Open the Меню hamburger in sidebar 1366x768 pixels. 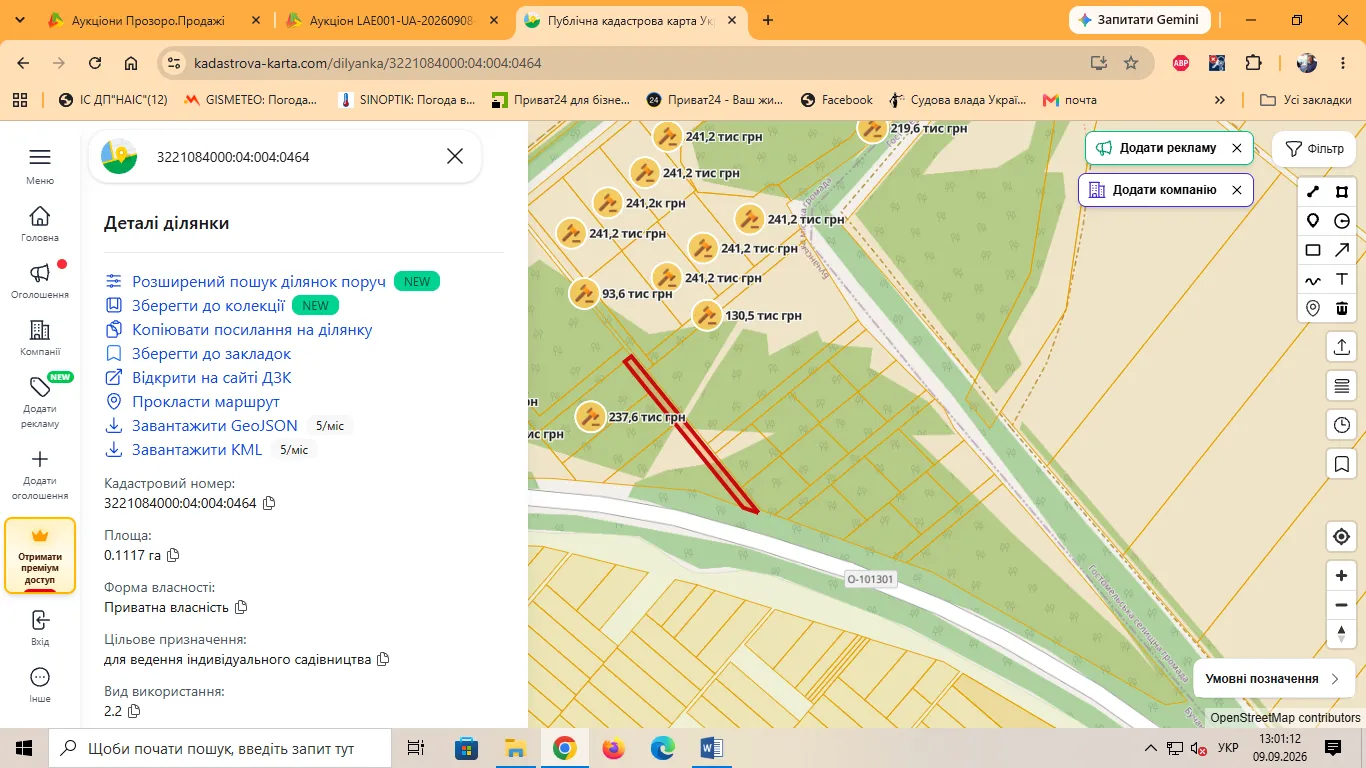click(40, 166)
